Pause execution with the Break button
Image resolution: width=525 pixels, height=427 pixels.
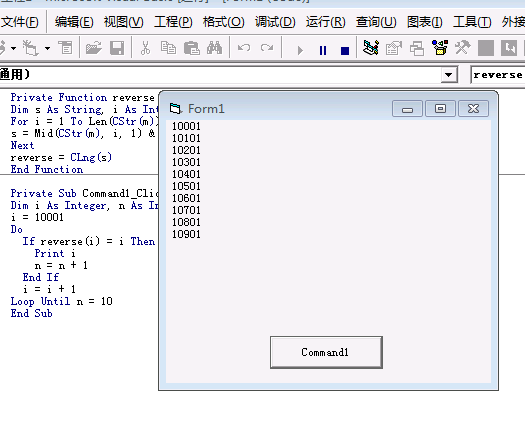click(x=323, y=50)
